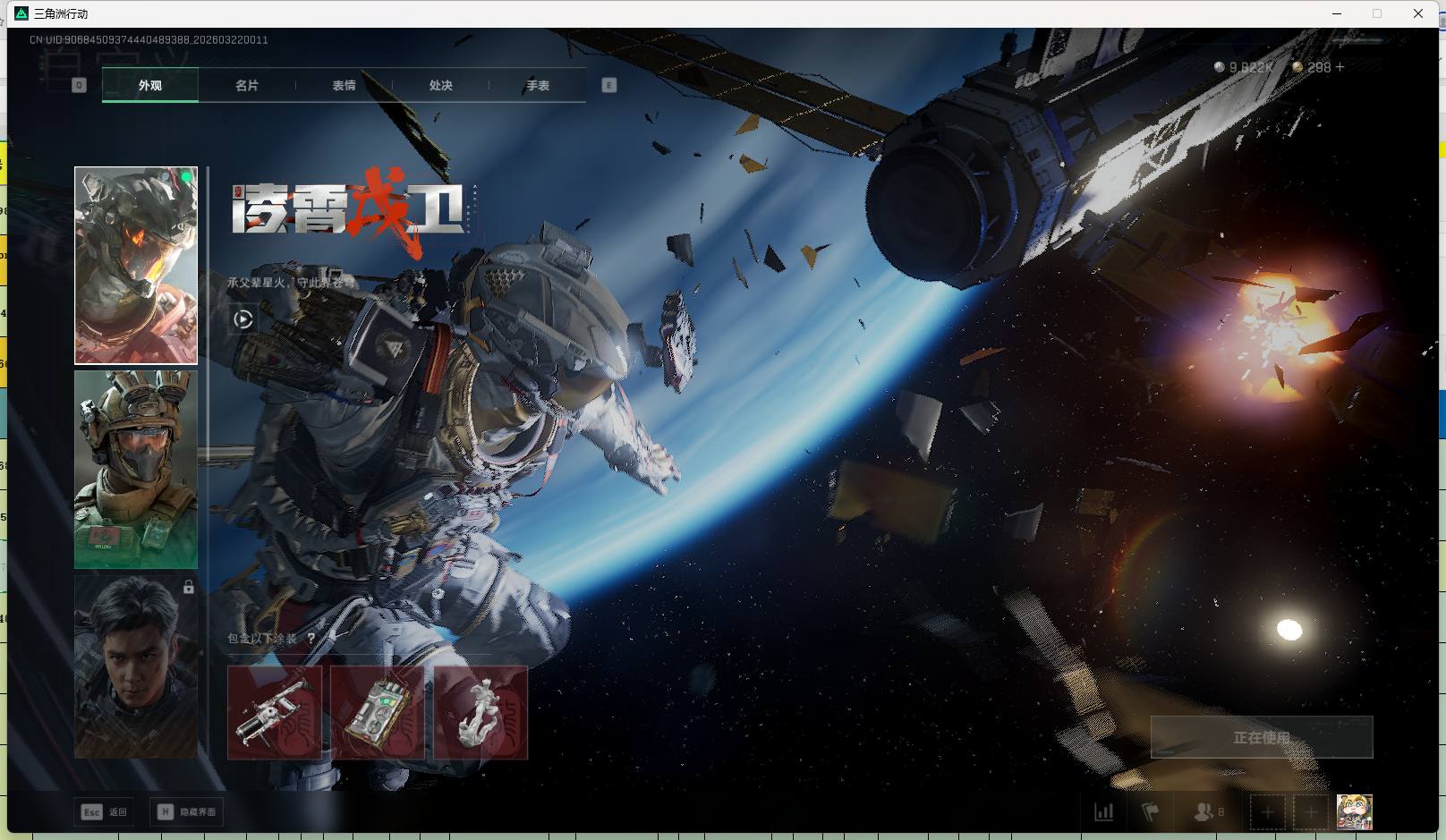
Task: Open the statistics bar chart icon
Action: click(x=1103, y=811)
